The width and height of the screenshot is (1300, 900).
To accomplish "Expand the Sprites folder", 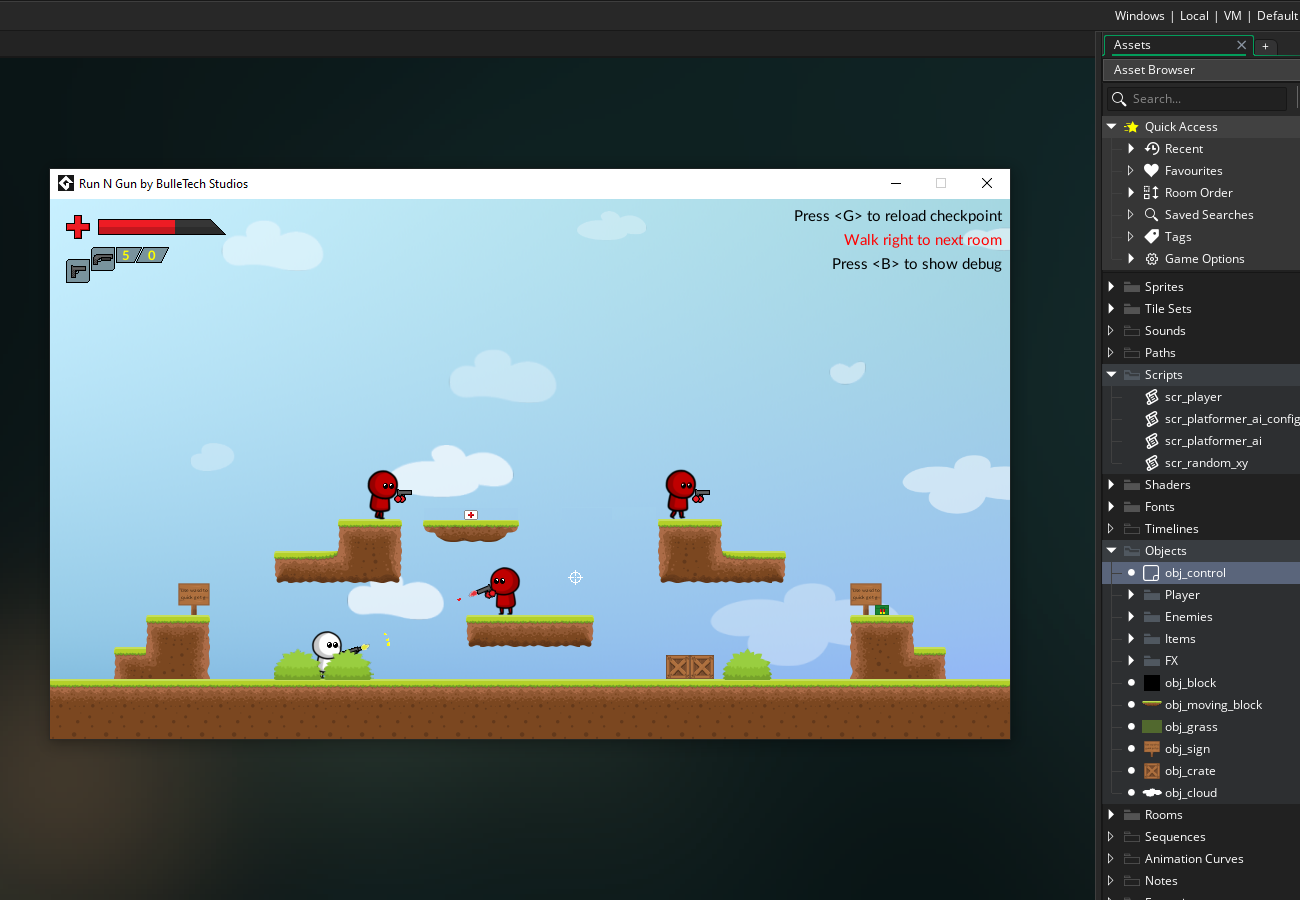I will (x=1110, y=286).
